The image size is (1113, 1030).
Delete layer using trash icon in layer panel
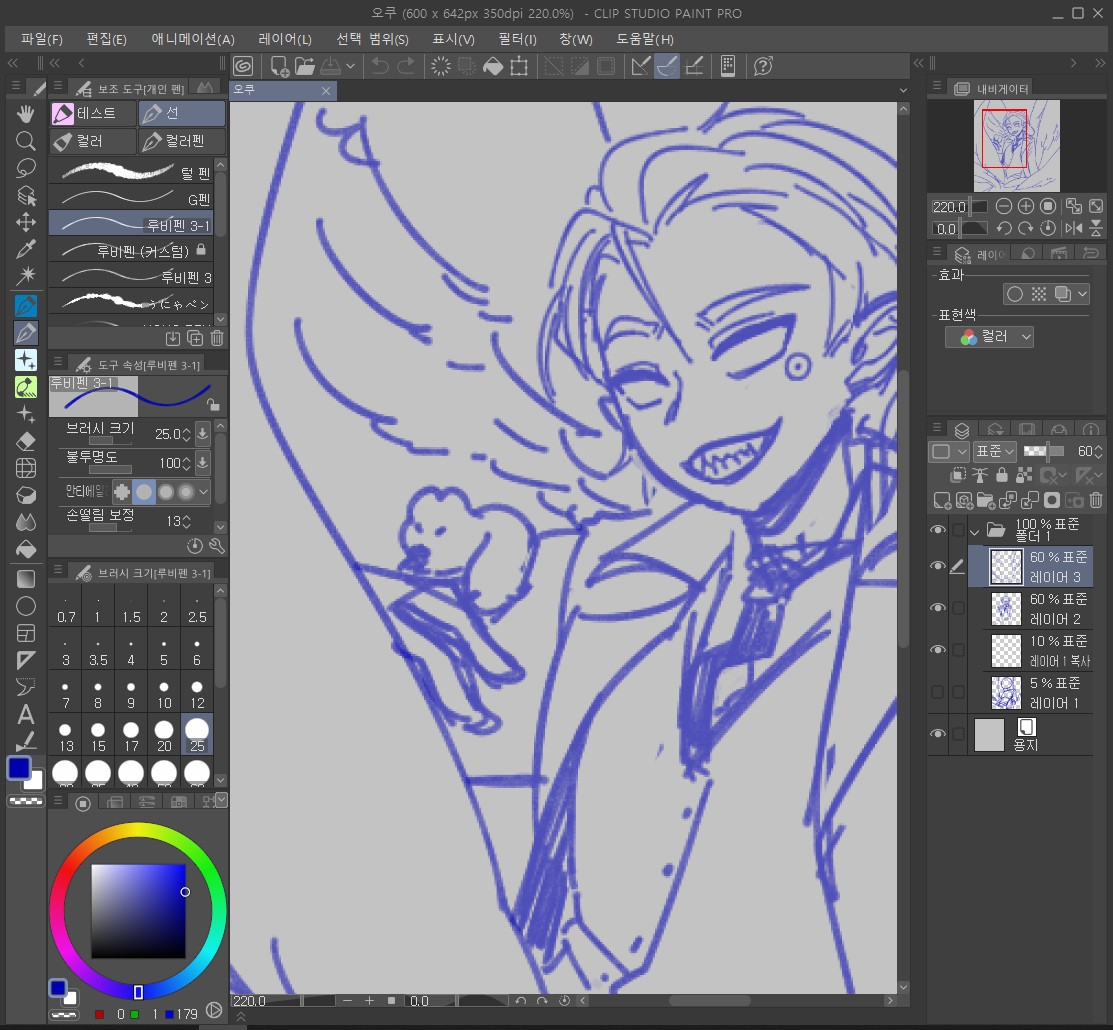click(x=1096, y=500)
